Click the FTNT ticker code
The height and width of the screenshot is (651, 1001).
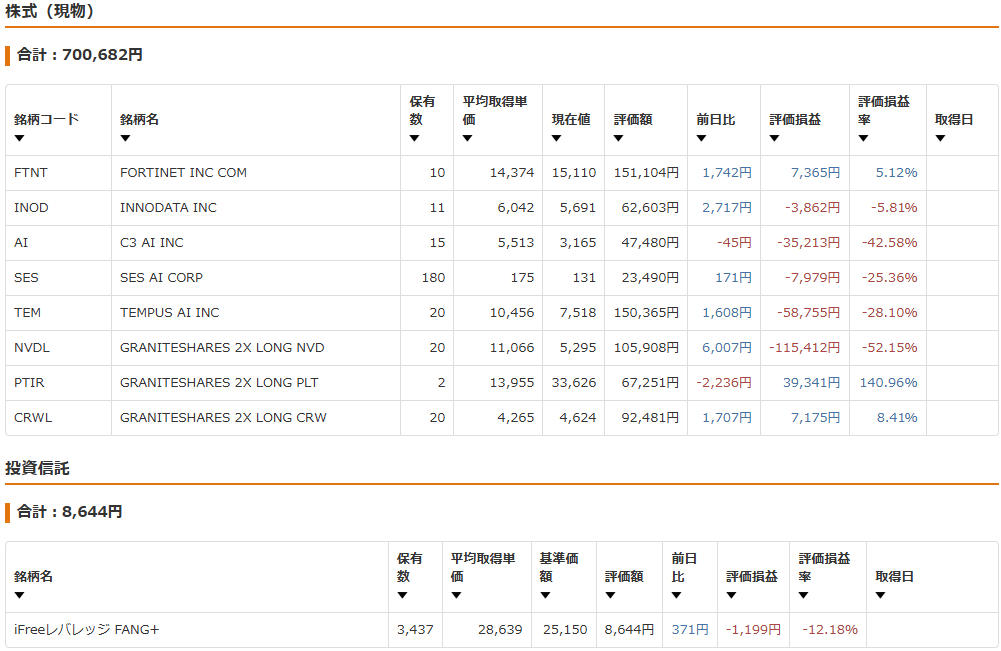(31, 172)
